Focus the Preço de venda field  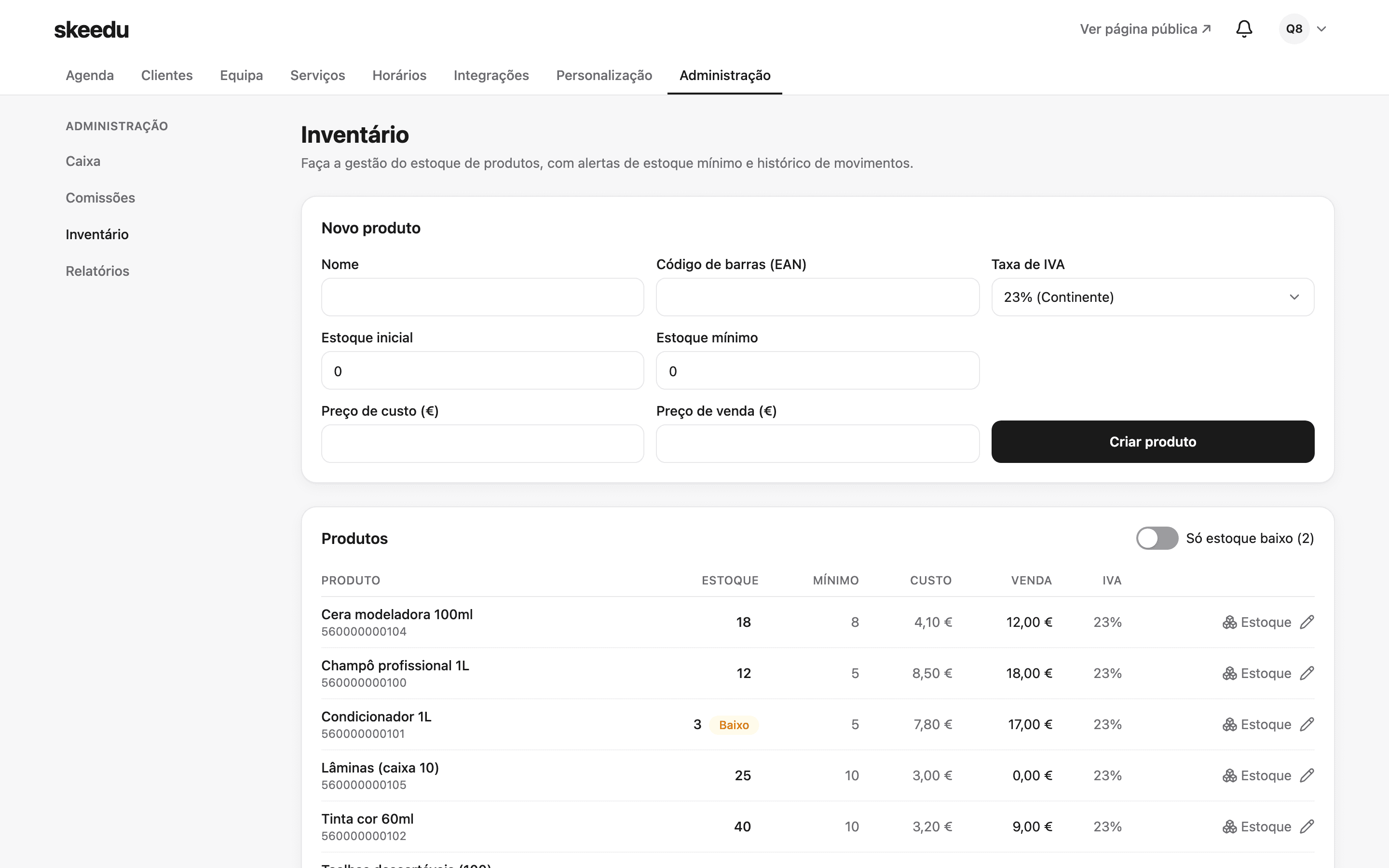point(817,444)
